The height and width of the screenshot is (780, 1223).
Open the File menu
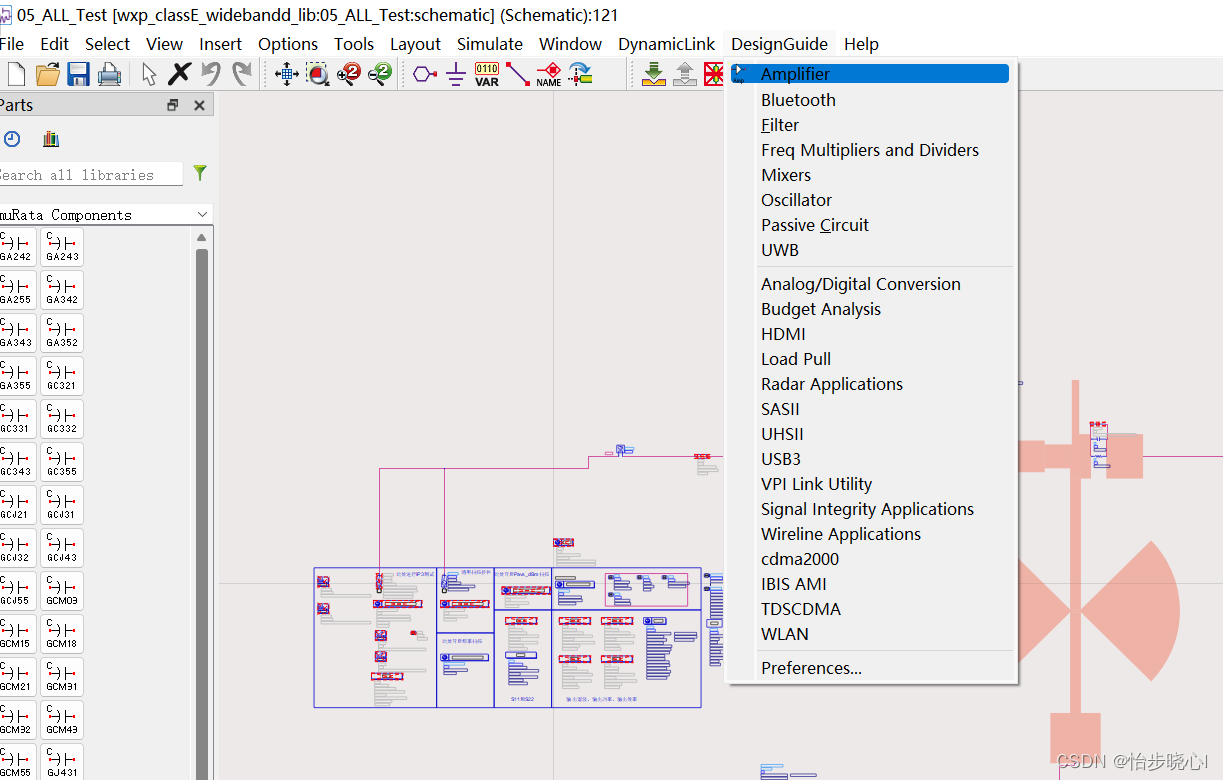click(12, 44)
